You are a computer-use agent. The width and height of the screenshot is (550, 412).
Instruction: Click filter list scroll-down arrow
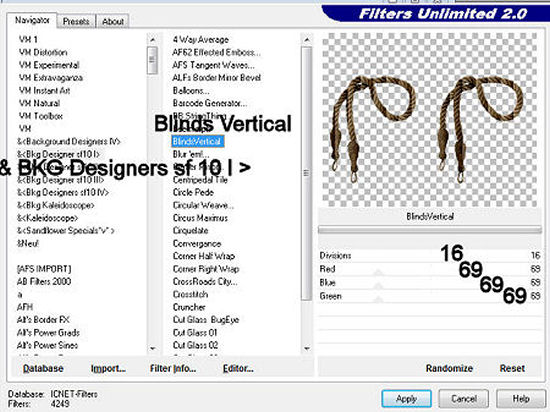(x=307, y=349)
